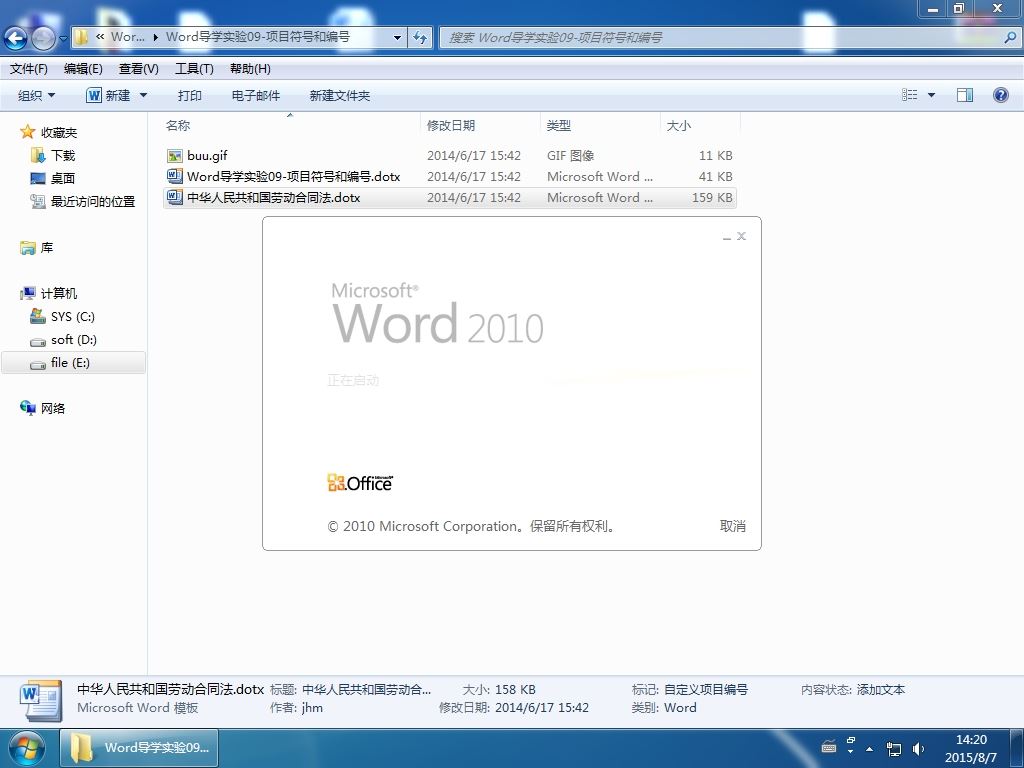Click the breadcrumb chevron before Wor...
The image size is (1024, 768).
100,37
